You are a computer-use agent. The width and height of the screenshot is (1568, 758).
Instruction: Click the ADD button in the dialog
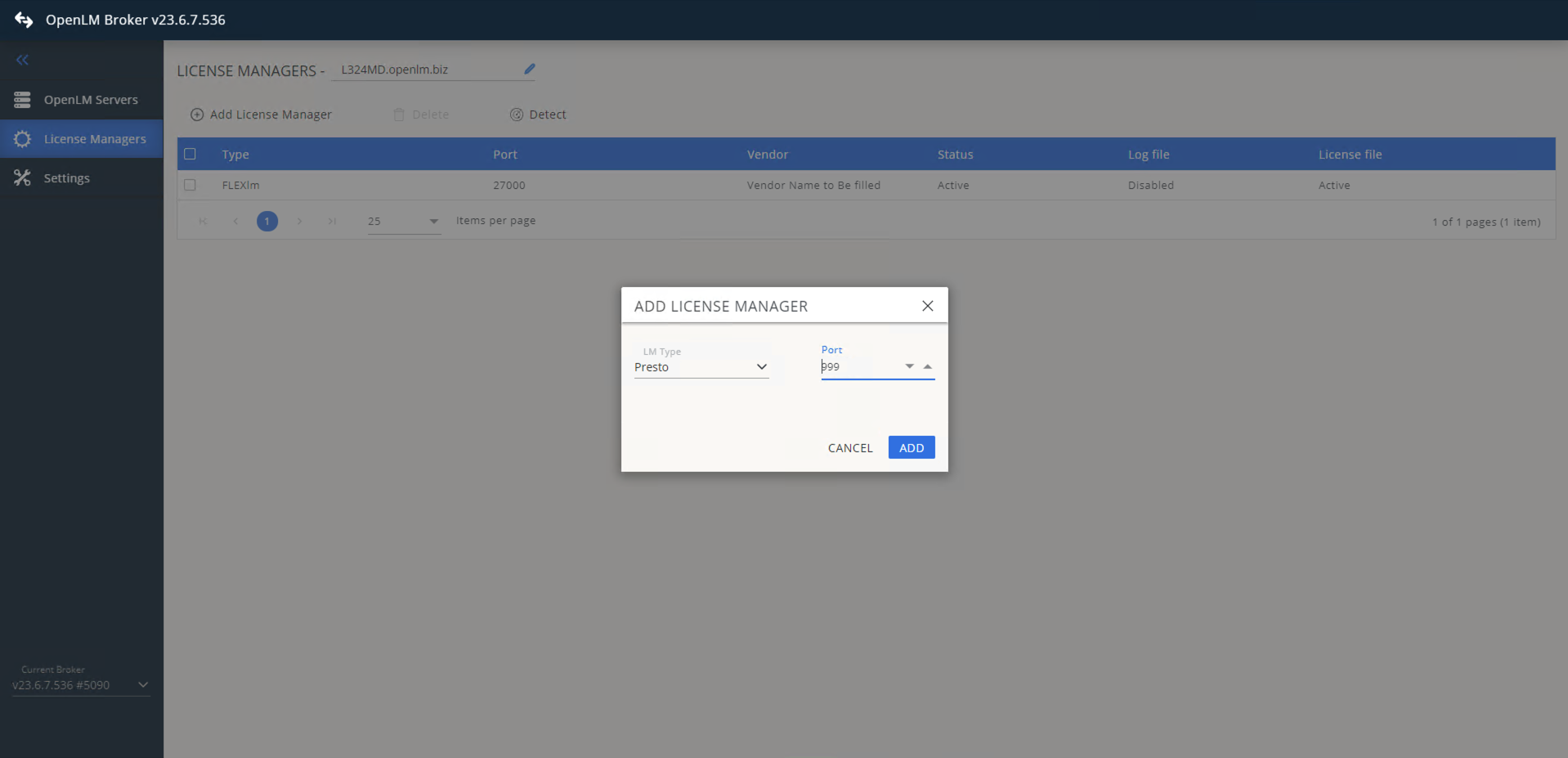click(x=911, y=447)
